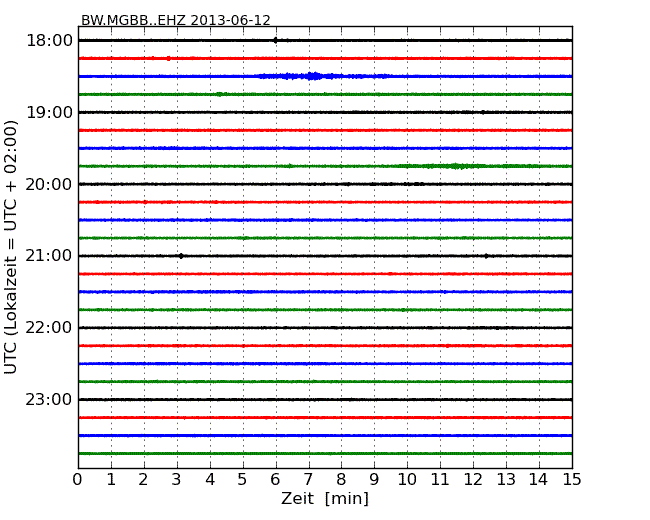Click the black spike on the 18:00 trace
The image size is (650, 520).
[276, 40]
